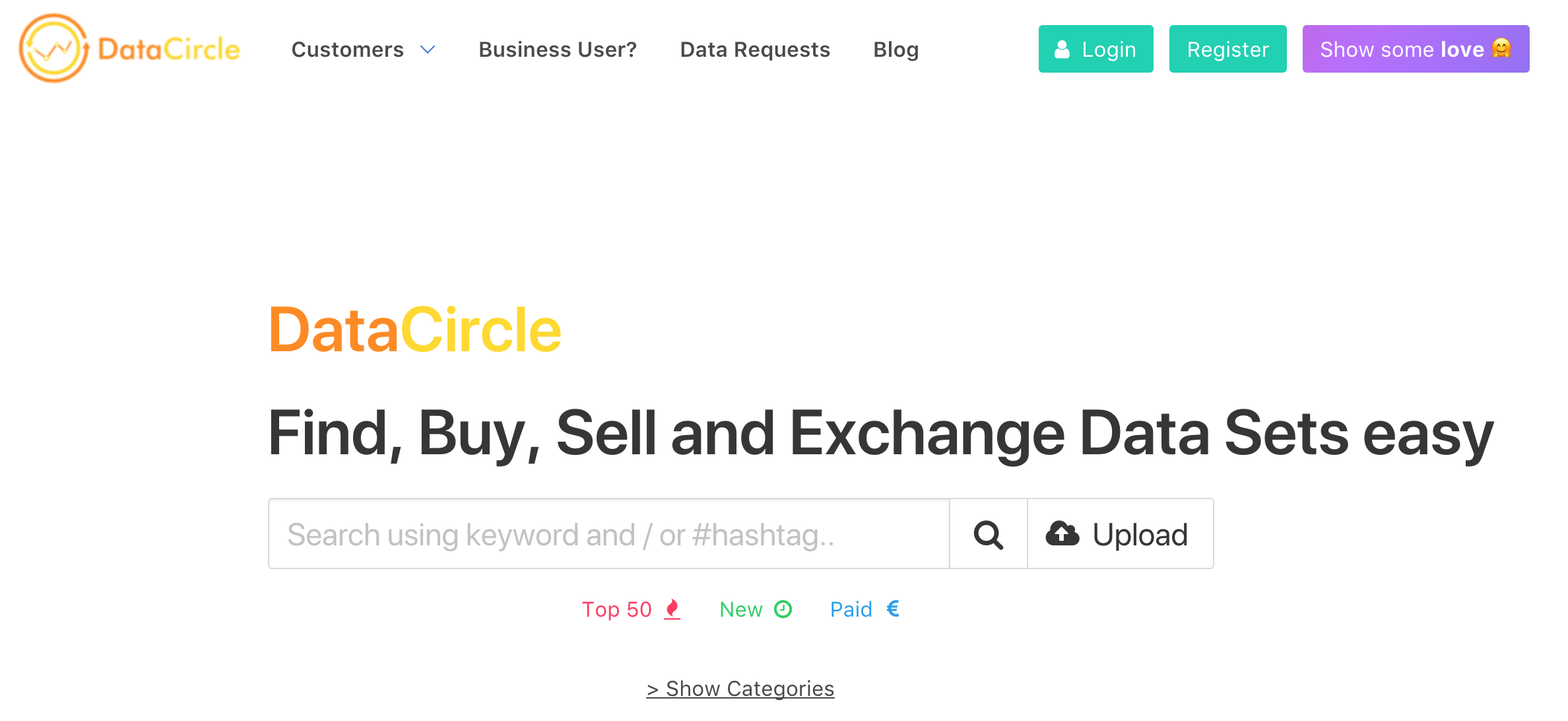Click the DataCircle logo
Screen dimensions: 1568x721
point(129,48)
